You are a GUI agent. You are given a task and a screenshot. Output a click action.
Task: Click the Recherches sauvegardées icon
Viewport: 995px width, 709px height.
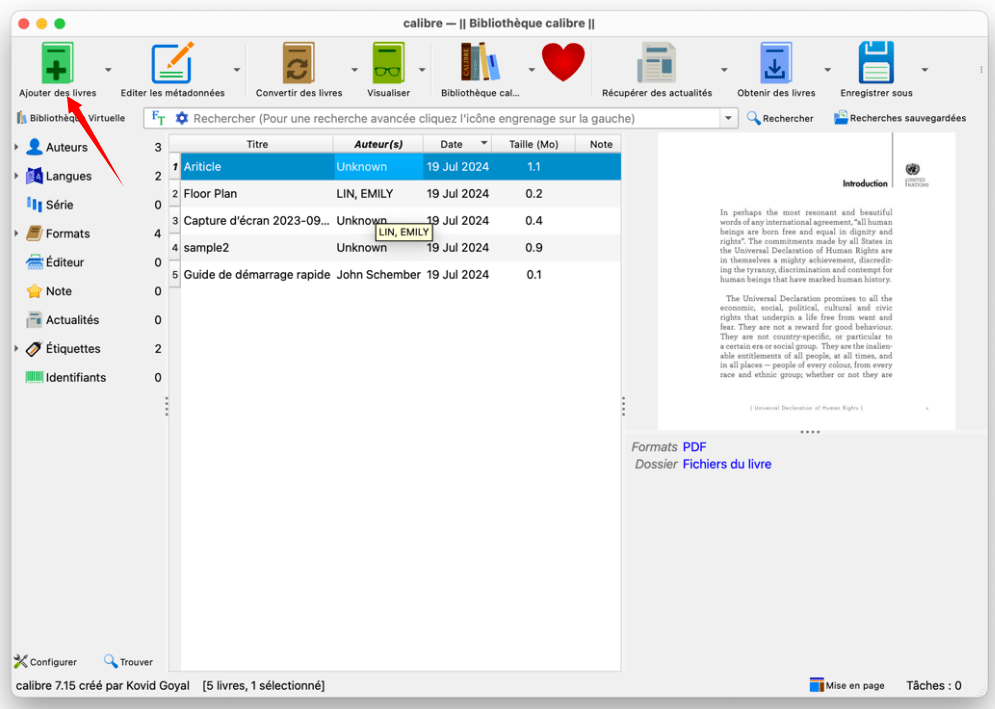click(x=841, y=118)
